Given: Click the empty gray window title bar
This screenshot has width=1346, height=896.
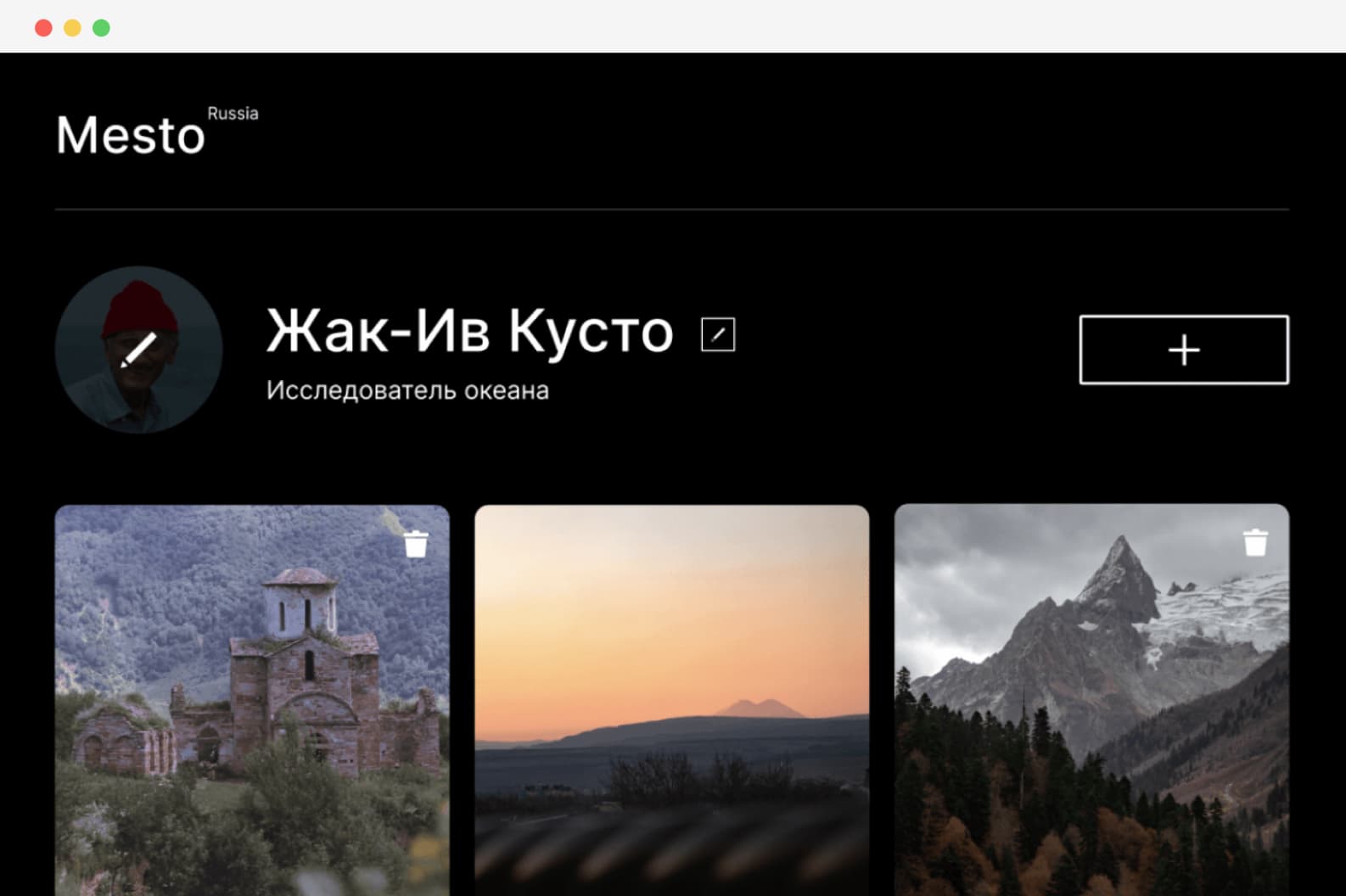Looking at the screenshot, I should [x=679, y=27].
